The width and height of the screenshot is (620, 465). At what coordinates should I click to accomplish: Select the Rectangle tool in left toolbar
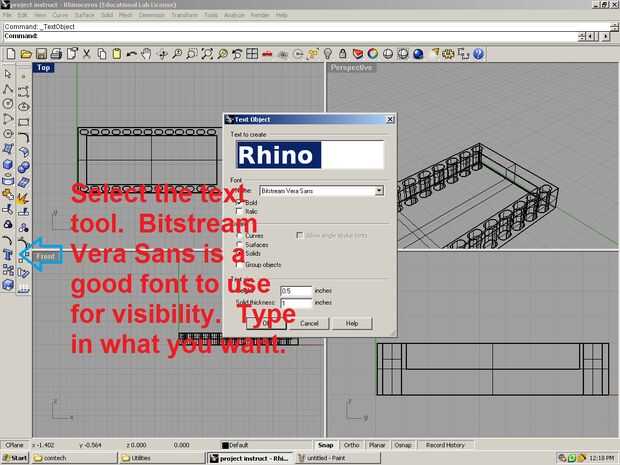[24, 122]
